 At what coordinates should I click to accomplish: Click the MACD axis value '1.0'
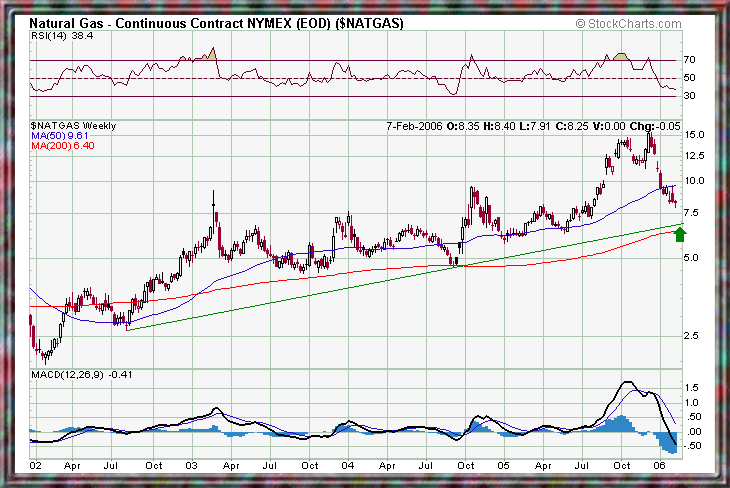point(692,403)
